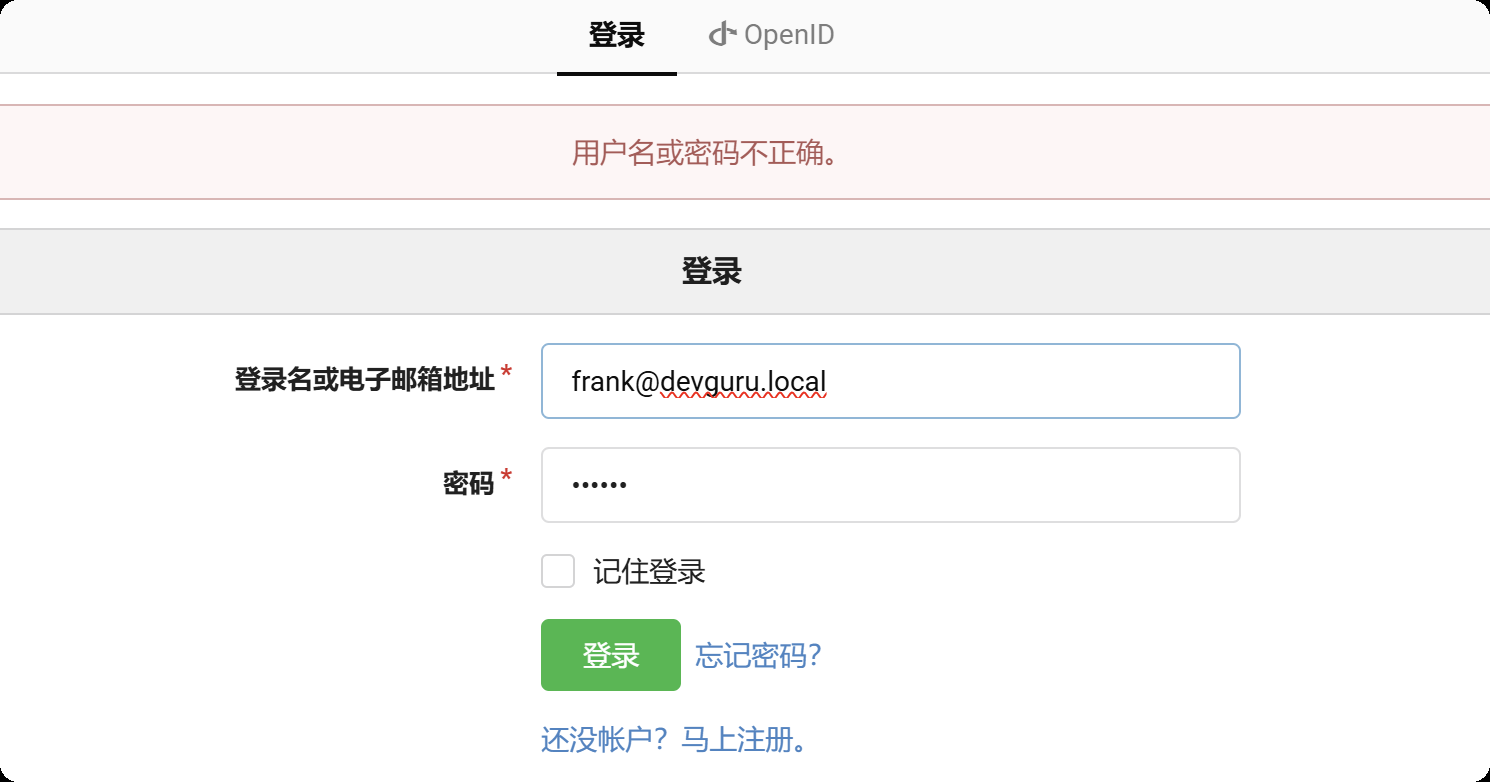Viewport: 1490px width, 782px height.
Task: Click the misspelled word devguru underlined red
Action: point(723,381)
